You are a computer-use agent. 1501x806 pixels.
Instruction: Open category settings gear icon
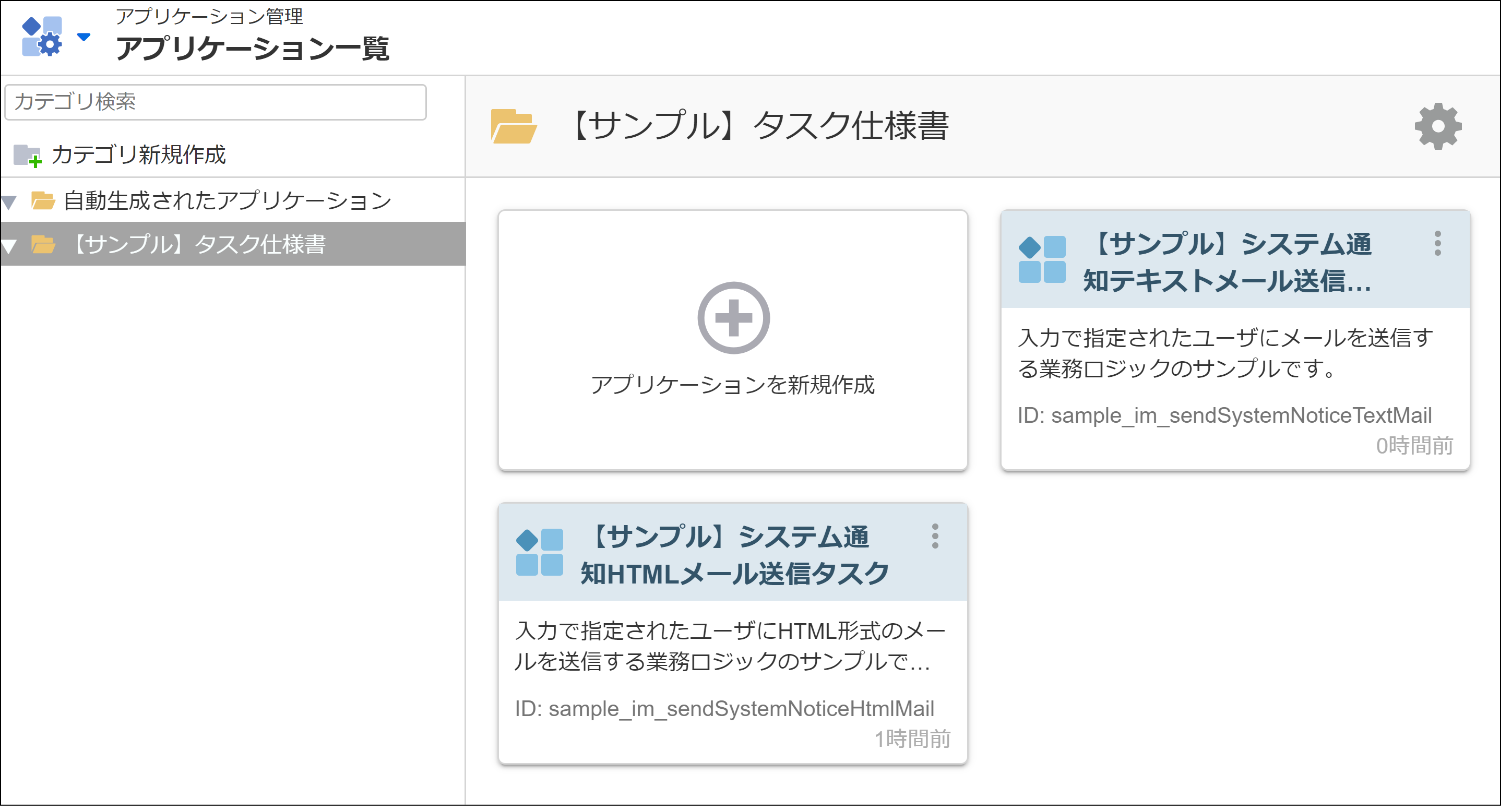click(1438, 127)
